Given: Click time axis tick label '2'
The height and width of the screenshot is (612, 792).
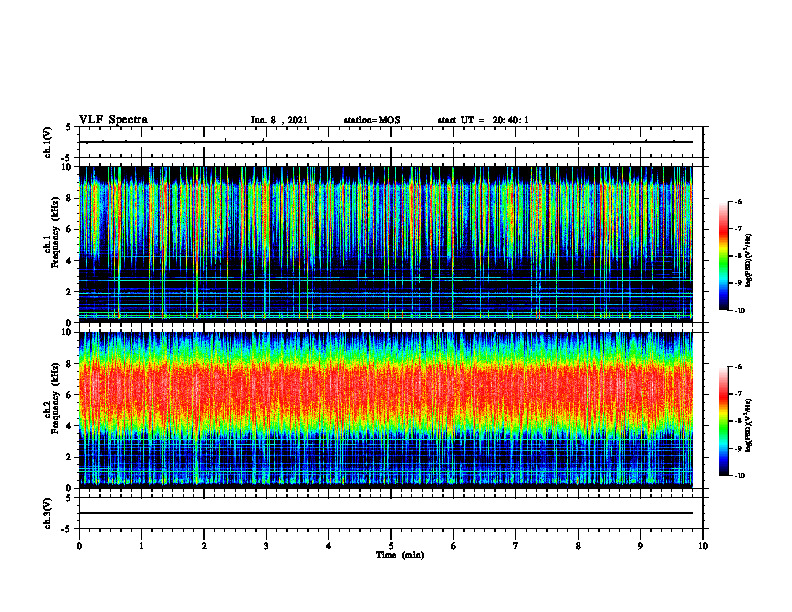Looking at the screenshot, I should (x=204, y=546).
